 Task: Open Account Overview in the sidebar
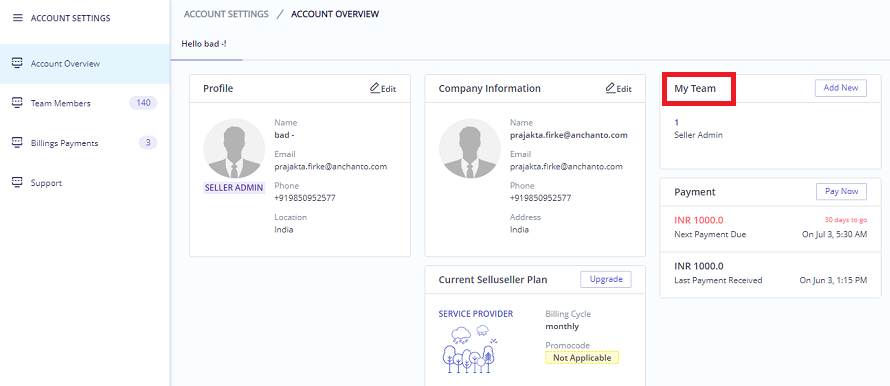(x=85, y=64)
